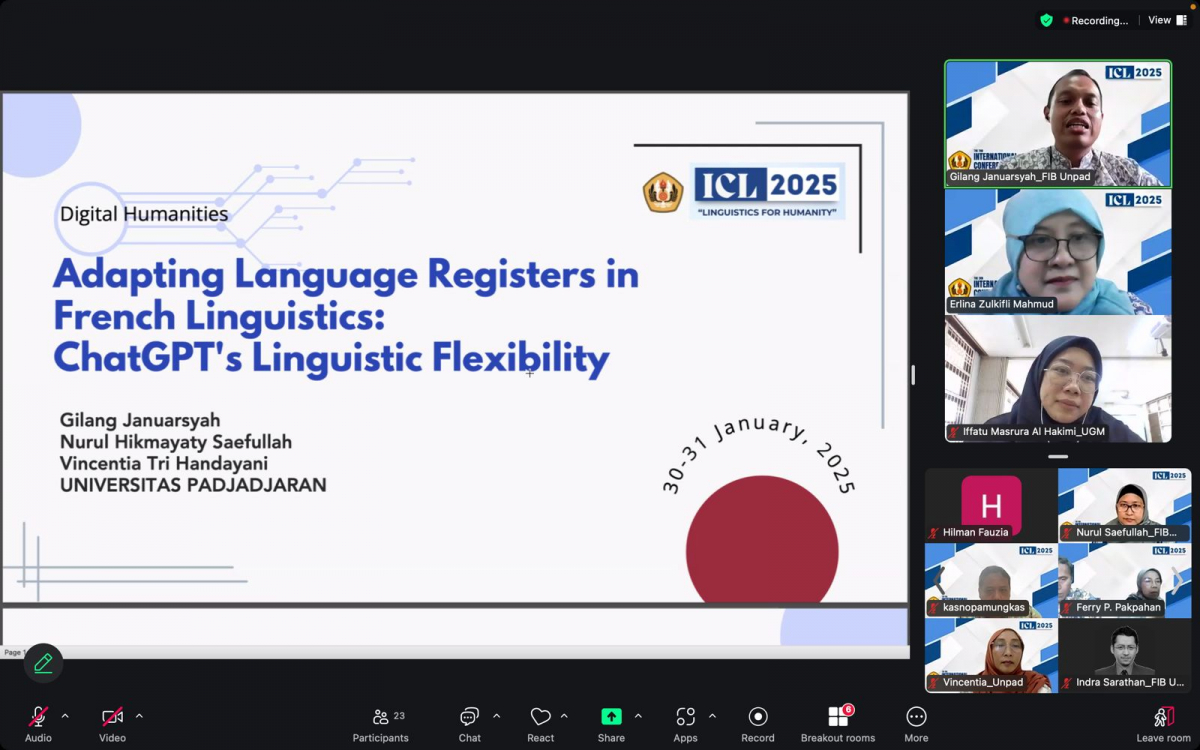
Task: Open the More options menu
Action: pyautogui.click(x=916, y=724)
